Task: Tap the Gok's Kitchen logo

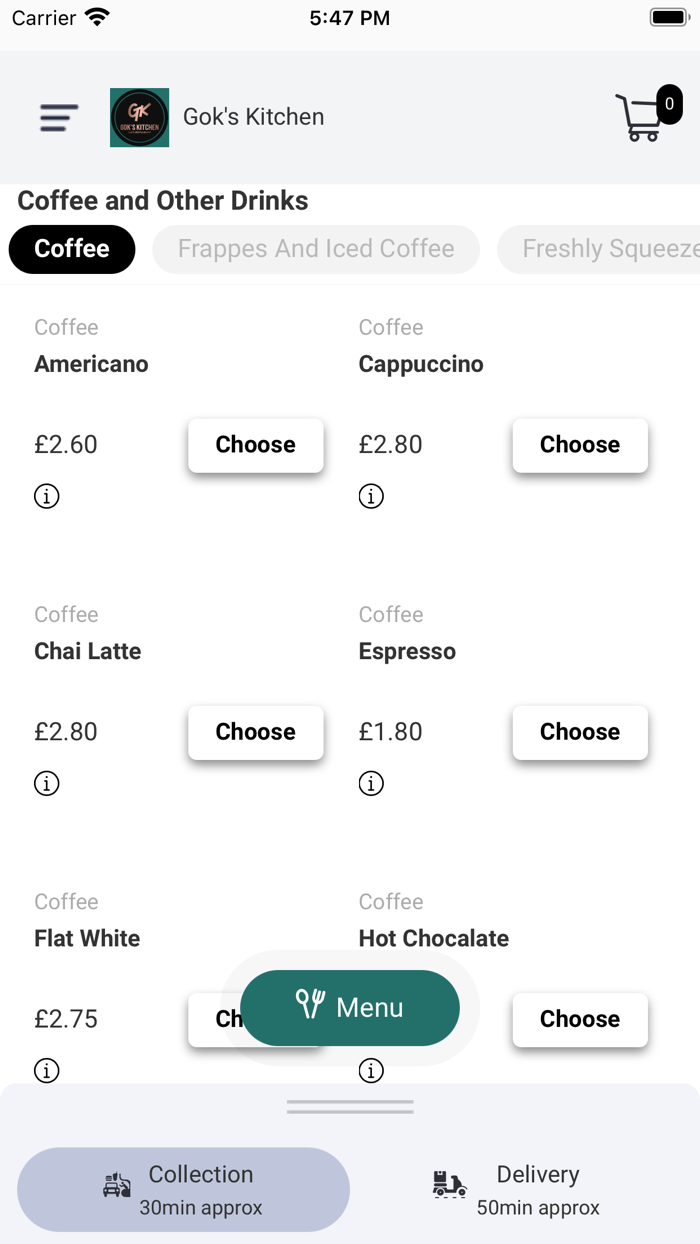Action: click(x=139, y=117)
